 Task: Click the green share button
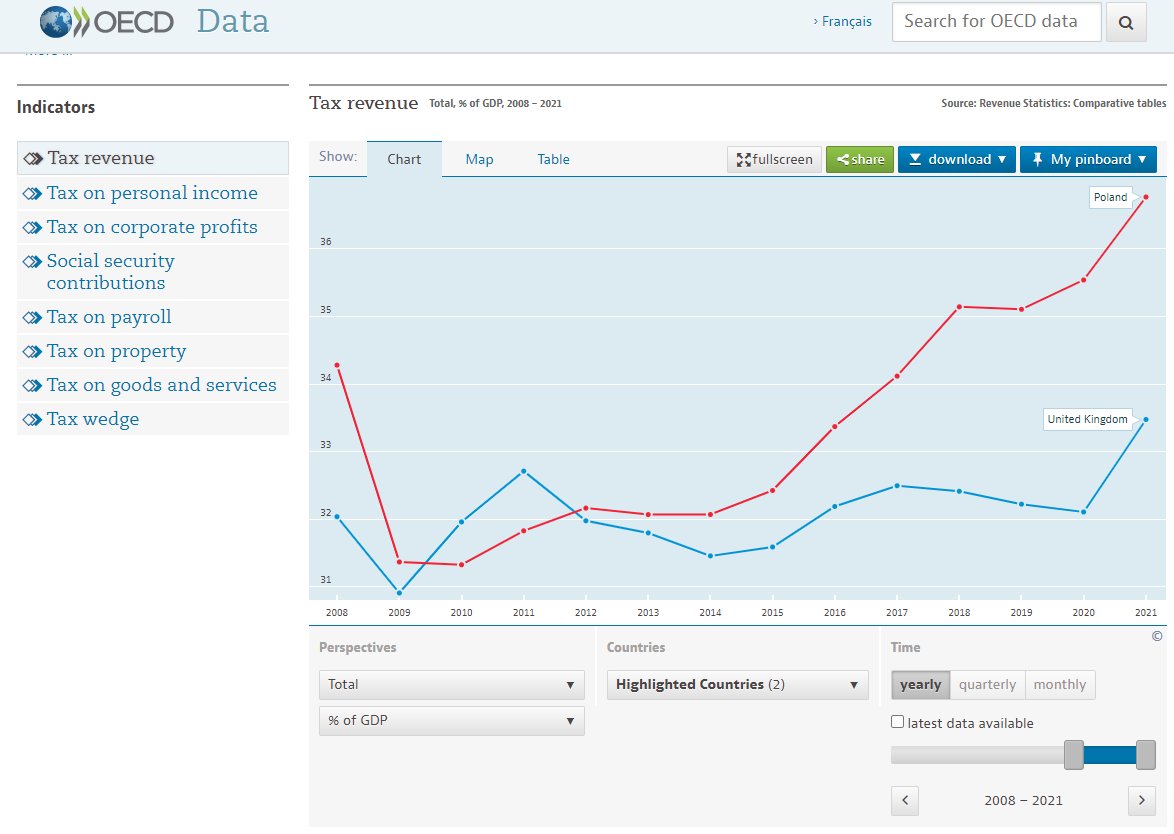pos(860,159)
